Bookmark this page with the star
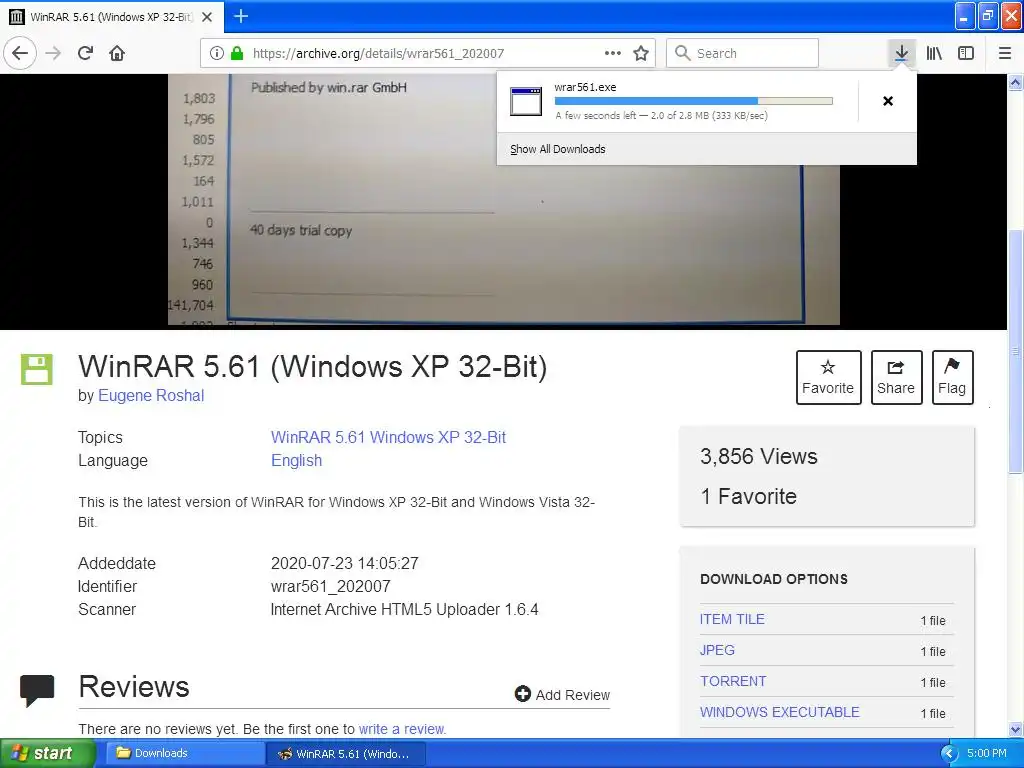The width and height of the screenshot is (1024, 768). pyautogui.click(x=641, y=53)
